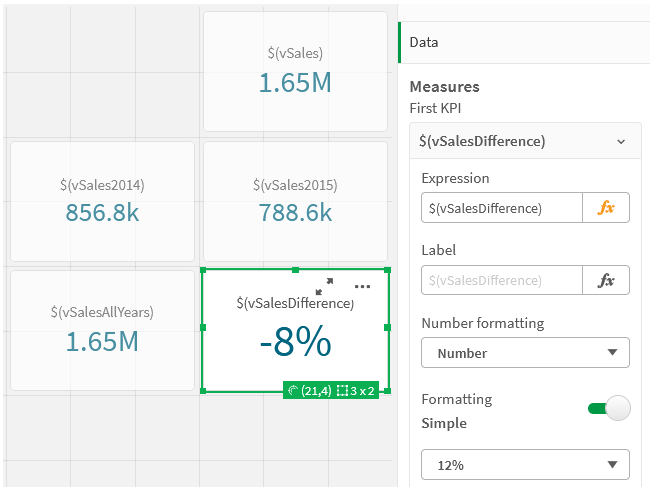Screen dimensions: 655x492
Task: Click the left-middle resize handle of selected KPI
Action: tap(203, 328)
